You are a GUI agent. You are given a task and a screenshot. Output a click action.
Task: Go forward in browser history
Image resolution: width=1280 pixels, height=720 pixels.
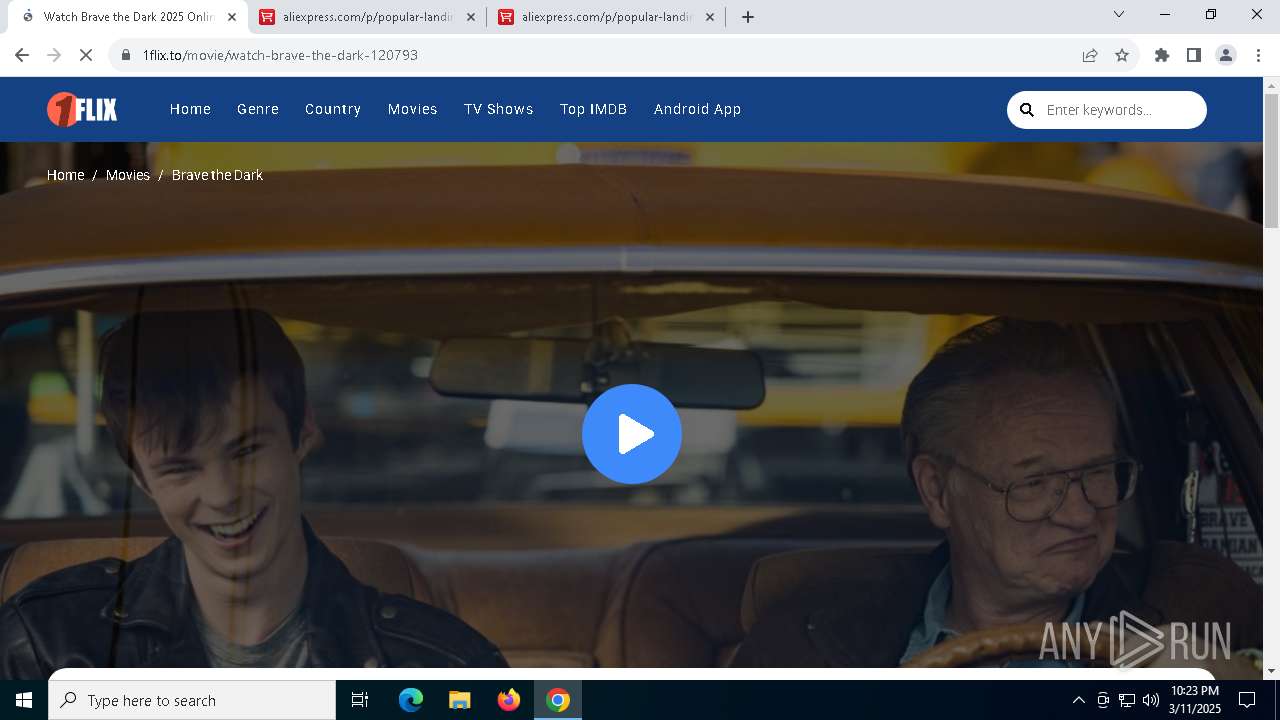tap(54, 55)
